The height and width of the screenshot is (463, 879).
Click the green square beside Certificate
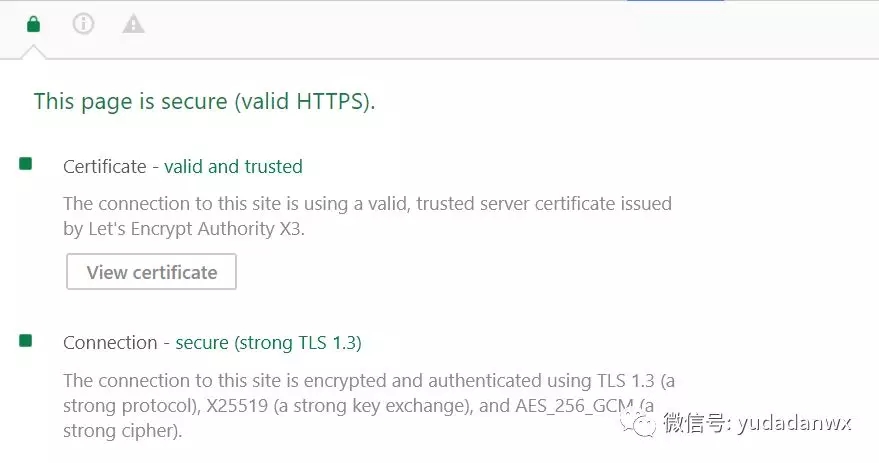point(25,164)
